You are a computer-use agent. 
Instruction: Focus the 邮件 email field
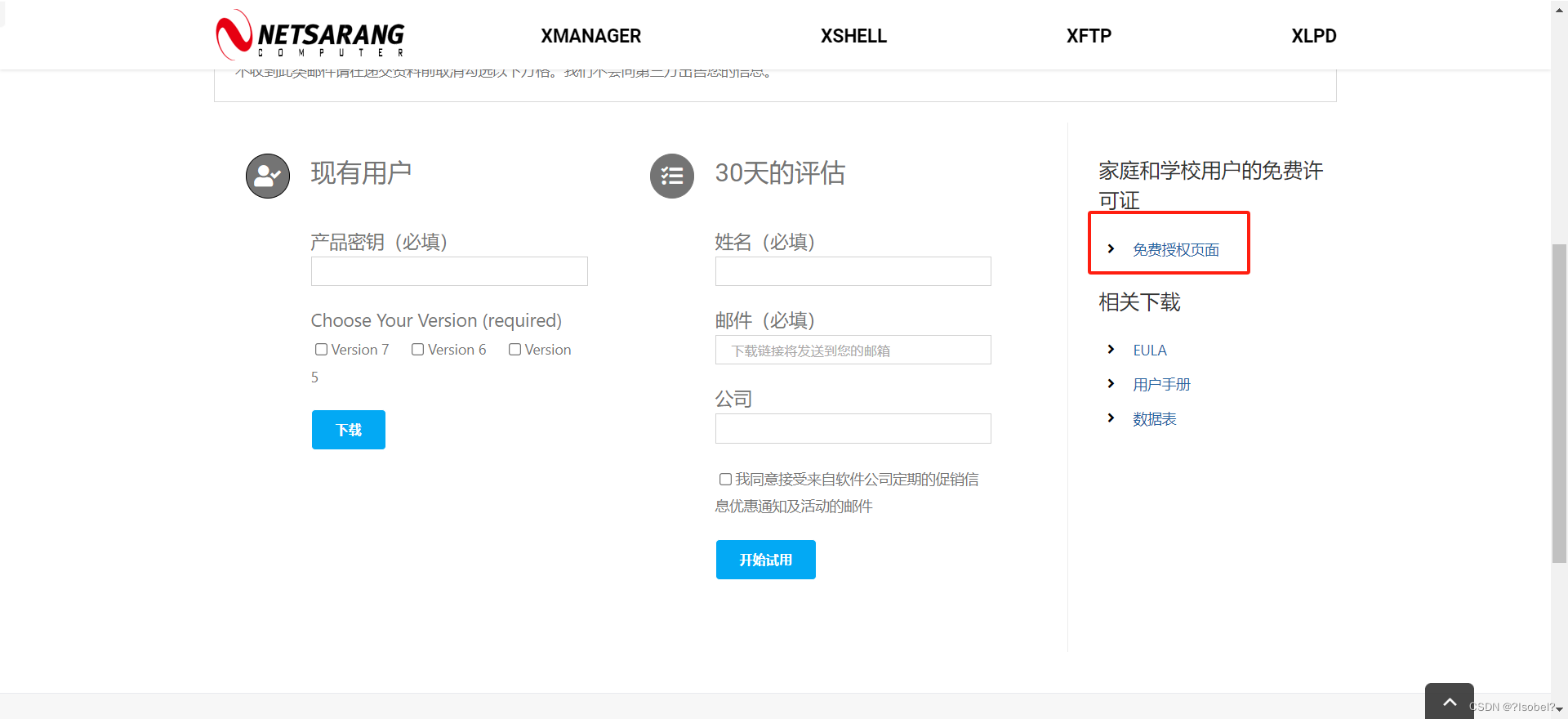(x=853, y=350)
